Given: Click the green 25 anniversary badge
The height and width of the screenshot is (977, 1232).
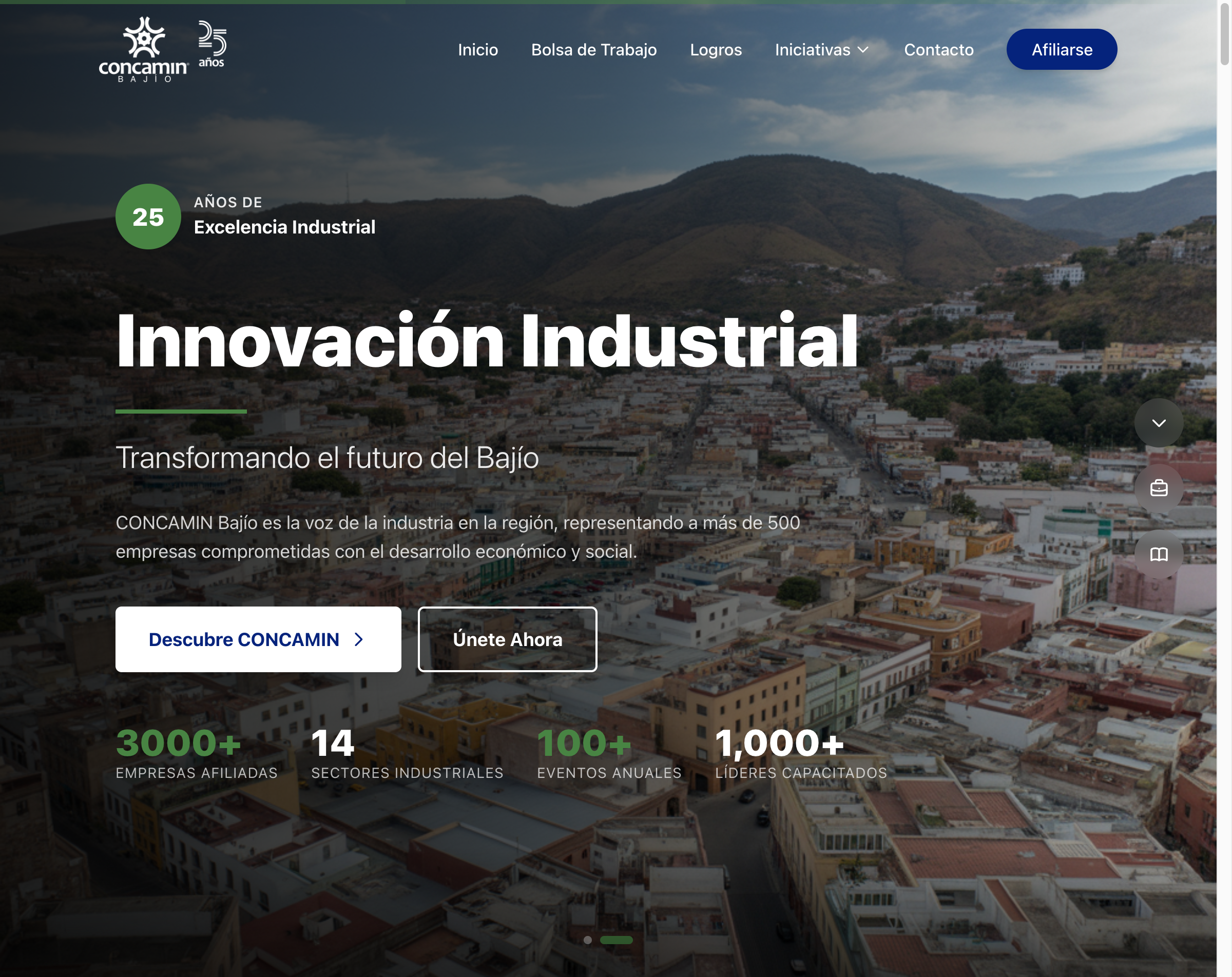Looking at the screenshot, I should 147,217.
